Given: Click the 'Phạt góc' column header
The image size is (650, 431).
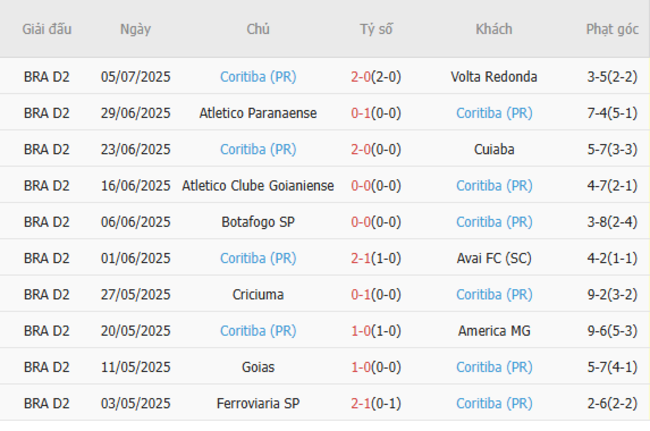Looking at the screenshot, I should click(x=612, y=29).
